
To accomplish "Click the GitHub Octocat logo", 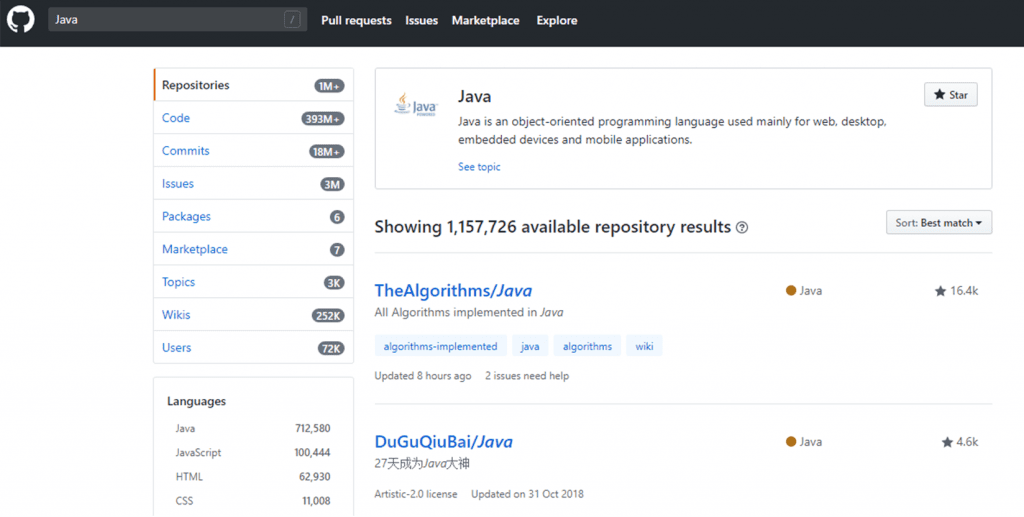I will click(x=21, y=20).
